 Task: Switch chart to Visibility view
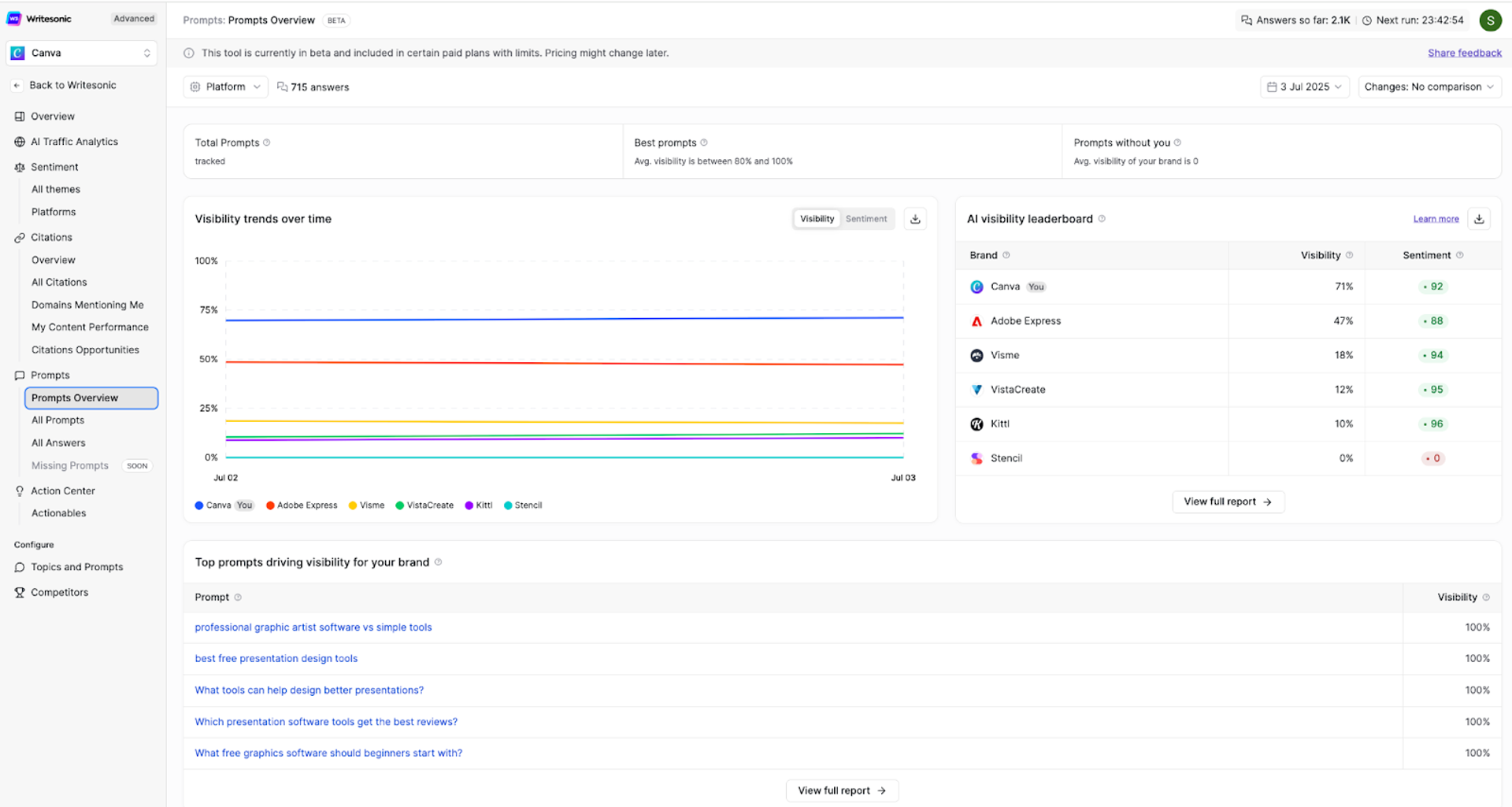pyautogui.click(x=817, y=219)
